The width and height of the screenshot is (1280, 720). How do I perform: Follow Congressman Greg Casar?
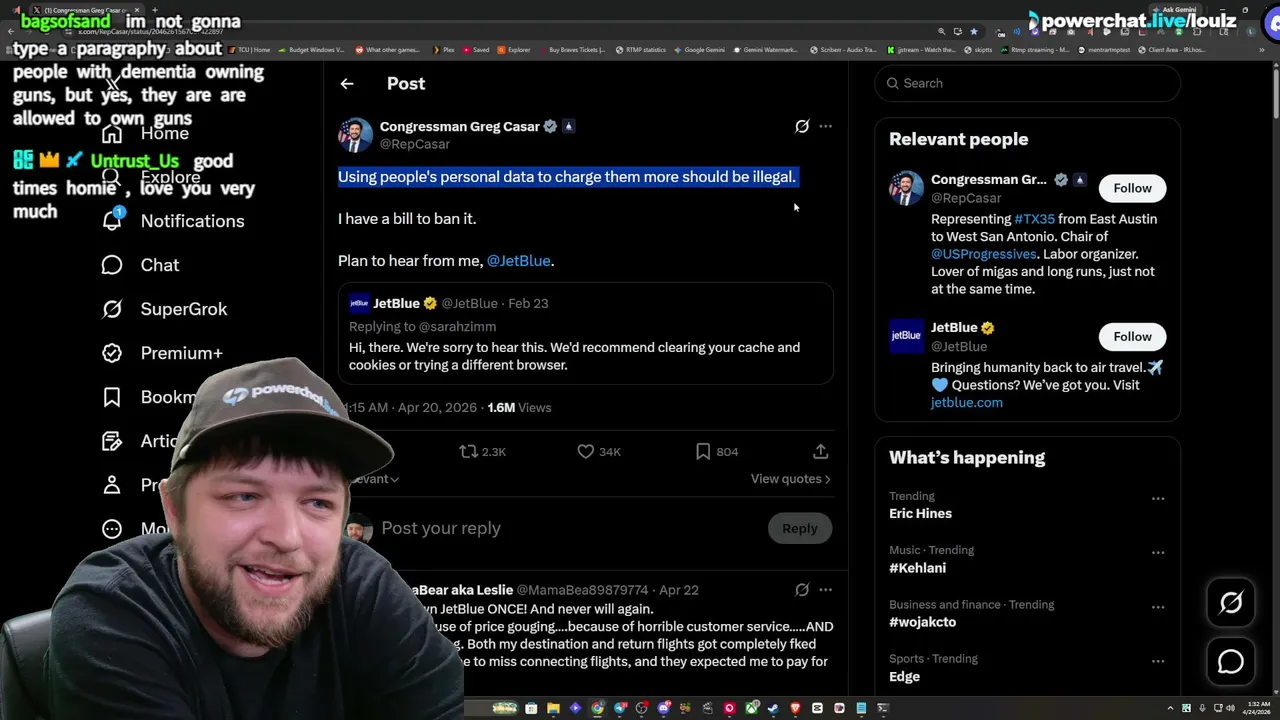1132,188
